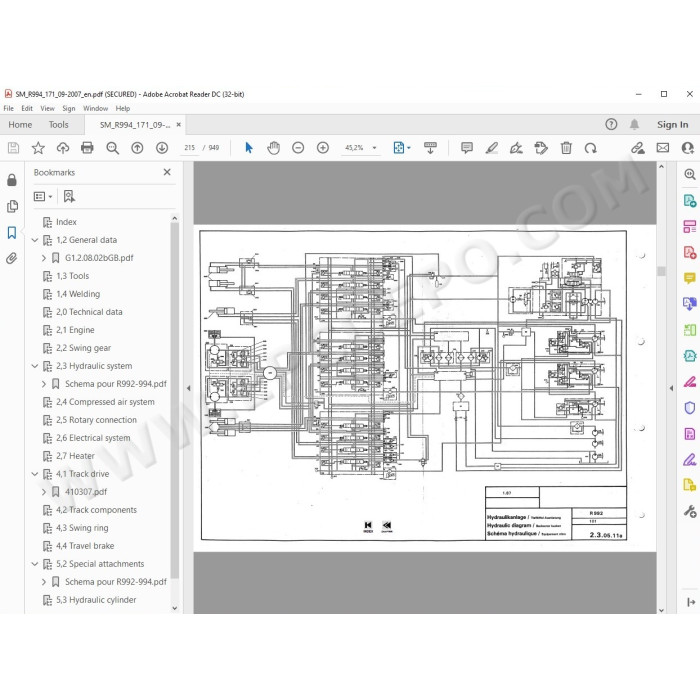Click the Save file icon

13,148
